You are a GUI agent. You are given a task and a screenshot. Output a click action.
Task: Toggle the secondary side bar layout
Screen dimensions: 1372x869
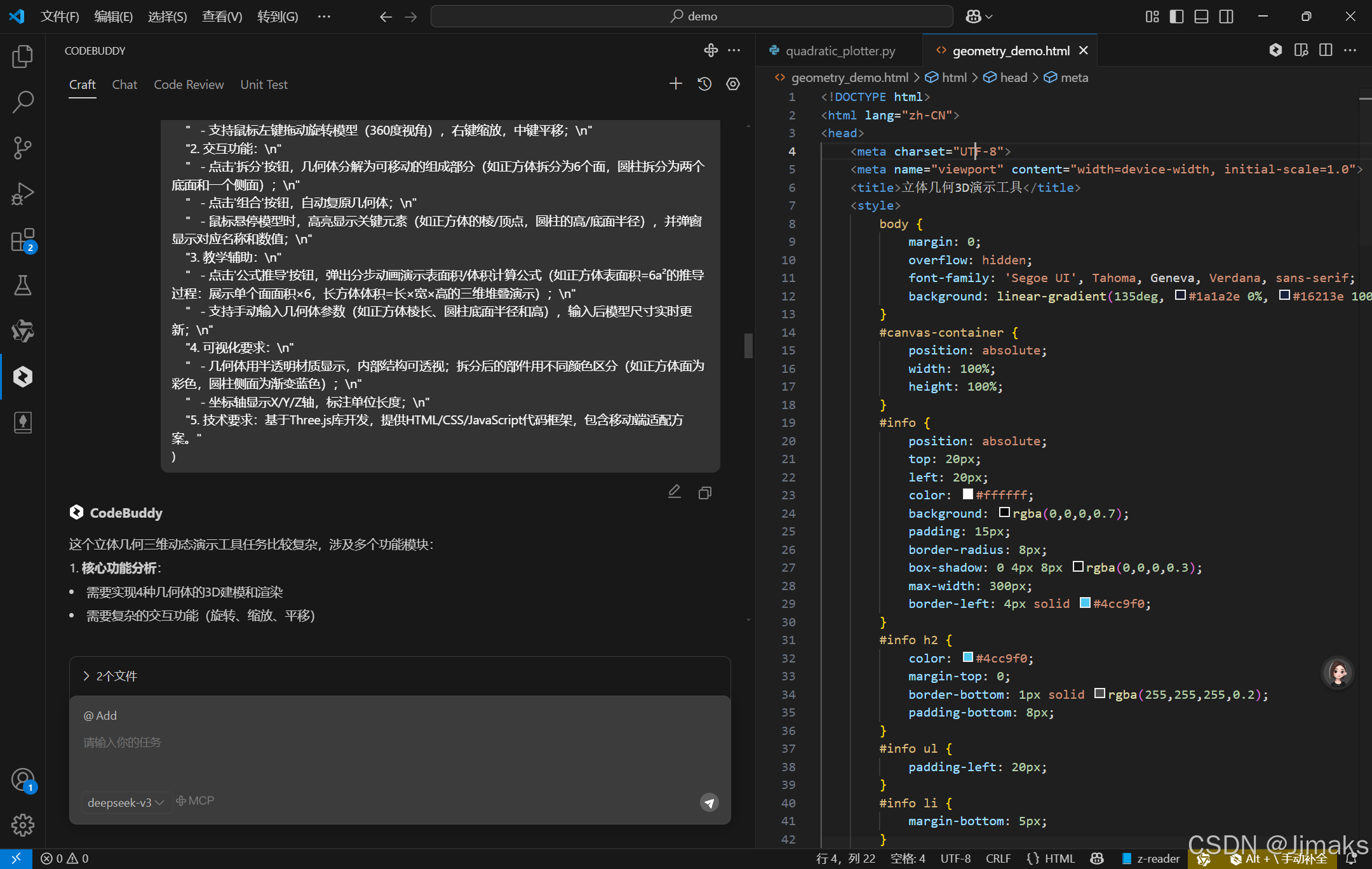click(x=1226, y=17)
